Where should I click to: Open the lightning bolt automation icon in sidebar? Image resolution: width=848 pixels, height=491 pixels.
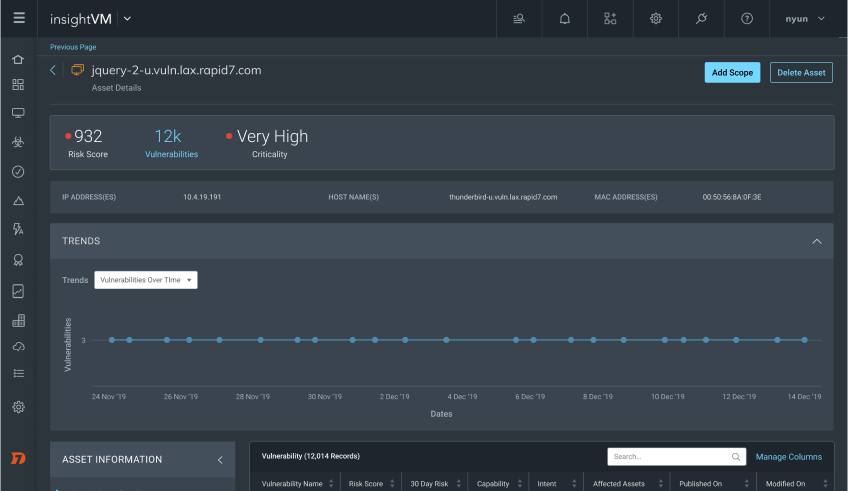tap(18, 229)
